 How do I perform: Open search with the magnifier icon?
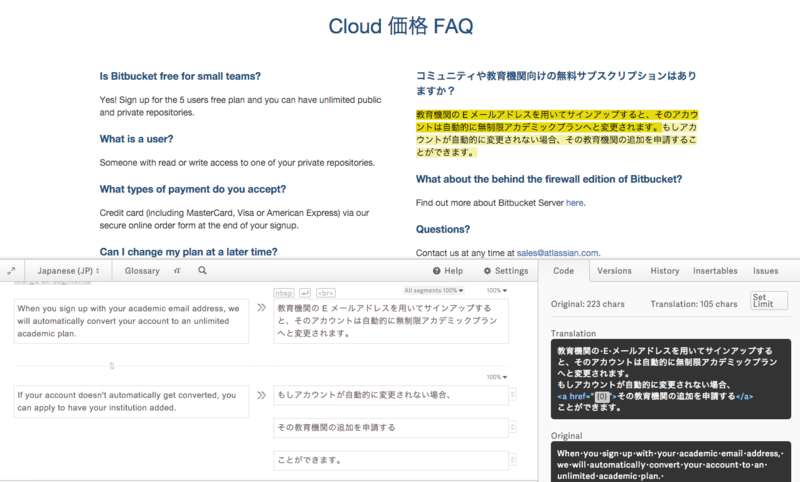pyautogui.click(x=203, y=270)
